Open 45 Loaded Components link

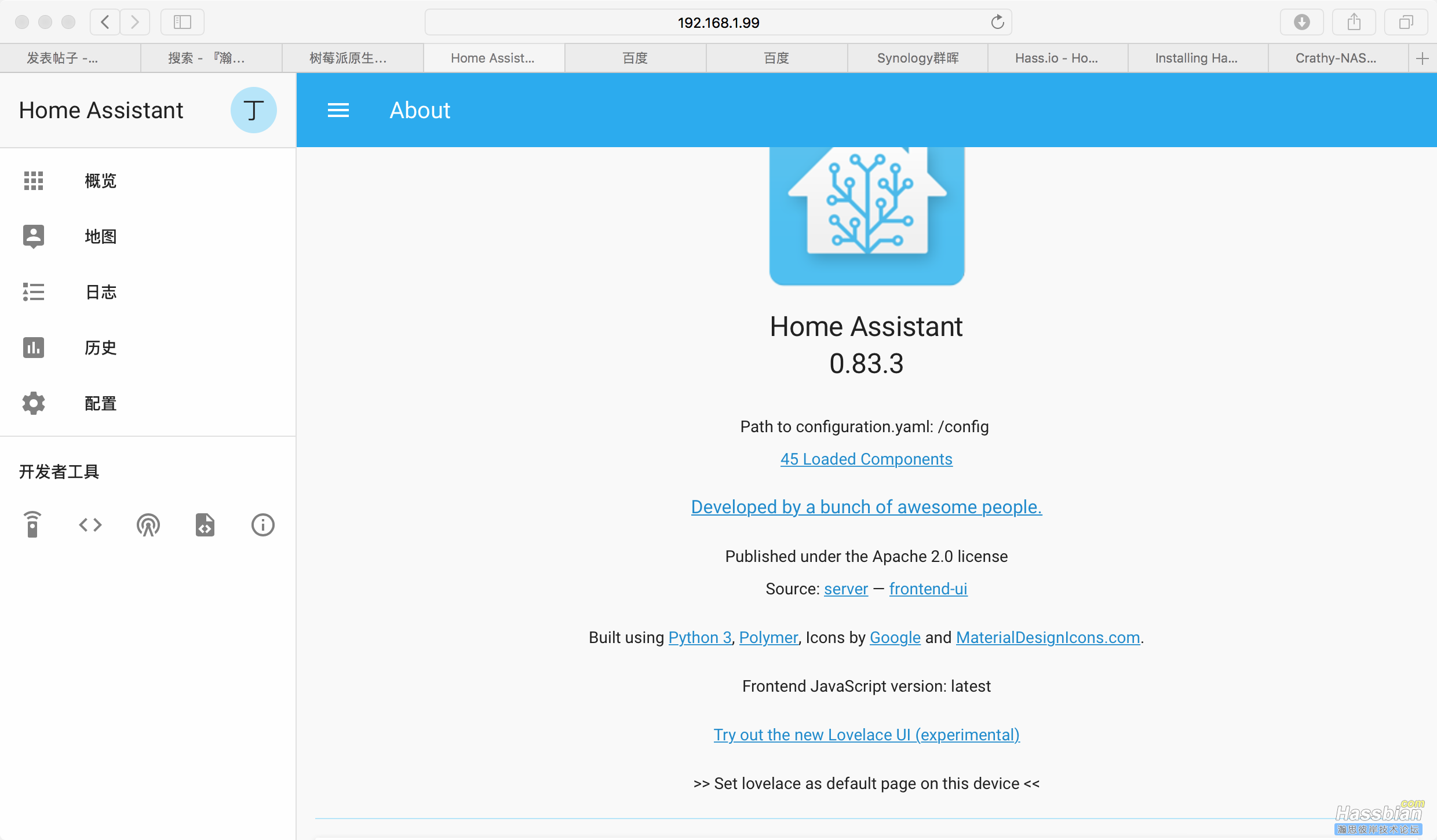point(866,459)
